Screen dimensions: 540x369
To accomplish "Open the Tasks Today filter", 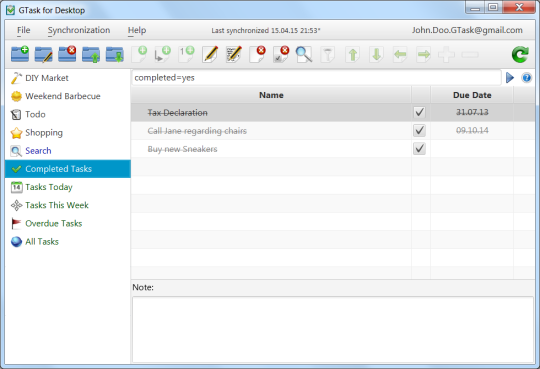I will (x=68, y=187).
